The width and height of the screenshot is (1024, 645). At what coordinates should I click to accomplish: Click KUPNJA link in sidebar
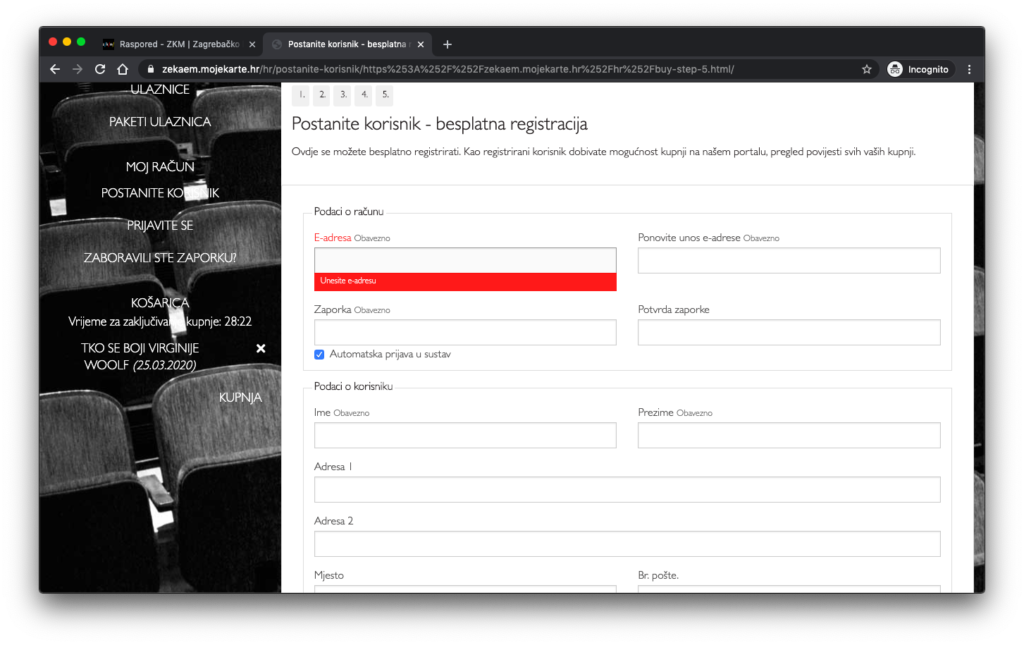pos(240,397)
